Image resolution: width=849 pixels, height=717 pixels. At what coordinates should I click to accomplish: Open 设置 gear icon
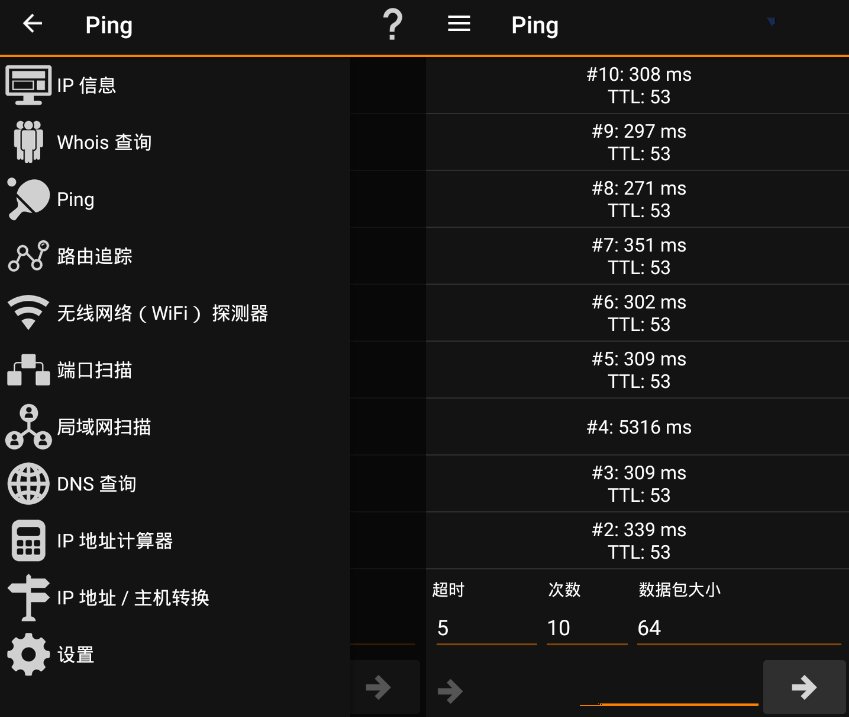click(28, 655)
